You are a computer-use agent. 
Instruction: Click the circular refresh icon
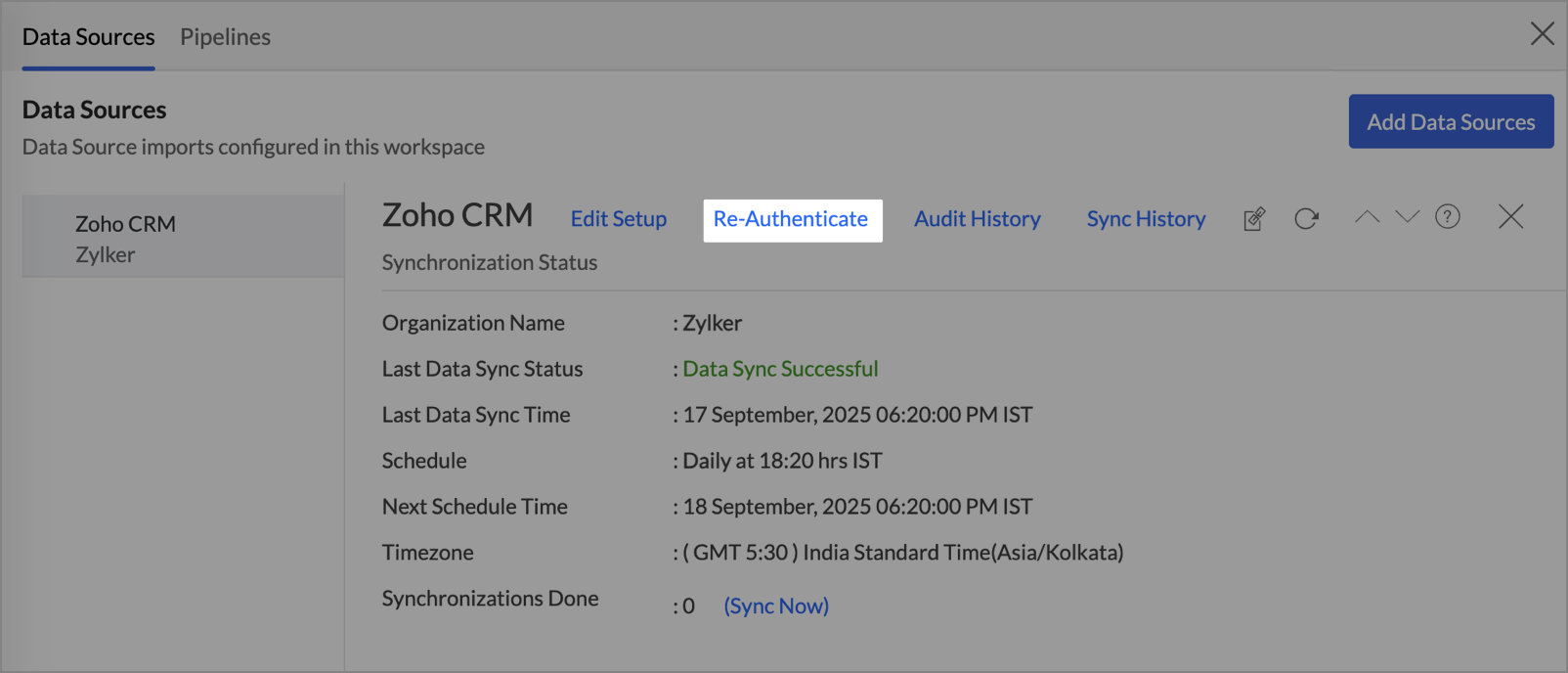pos(1306,219)
